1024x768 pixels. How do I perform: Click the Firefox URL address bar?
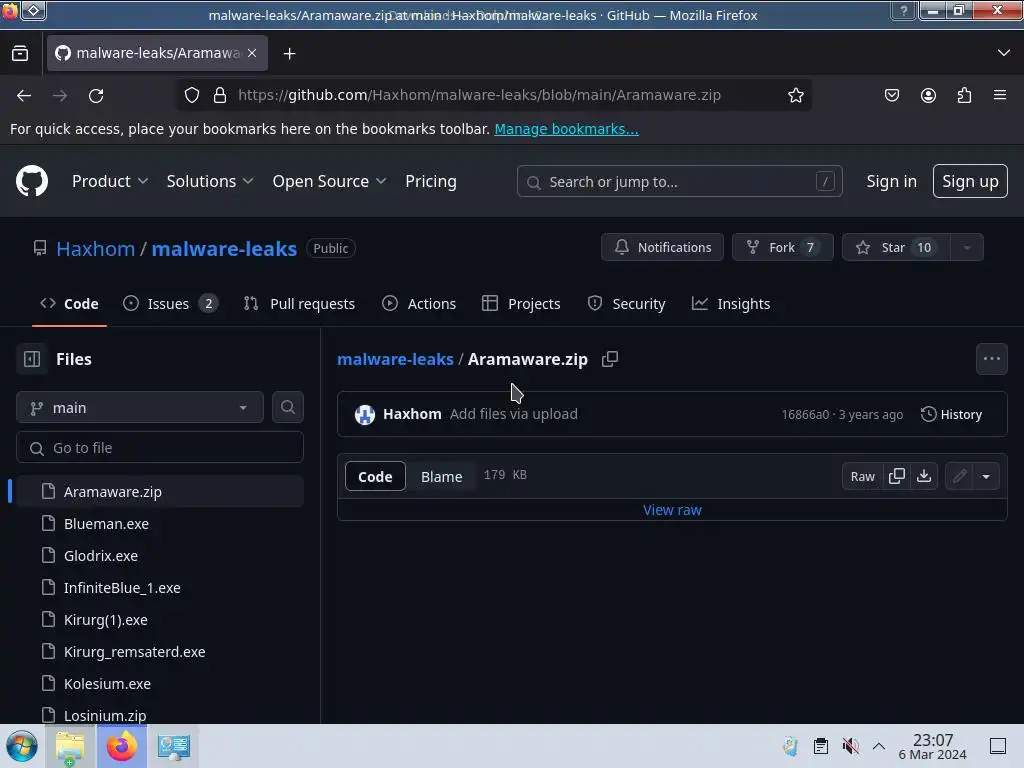[x=494, y=95]
